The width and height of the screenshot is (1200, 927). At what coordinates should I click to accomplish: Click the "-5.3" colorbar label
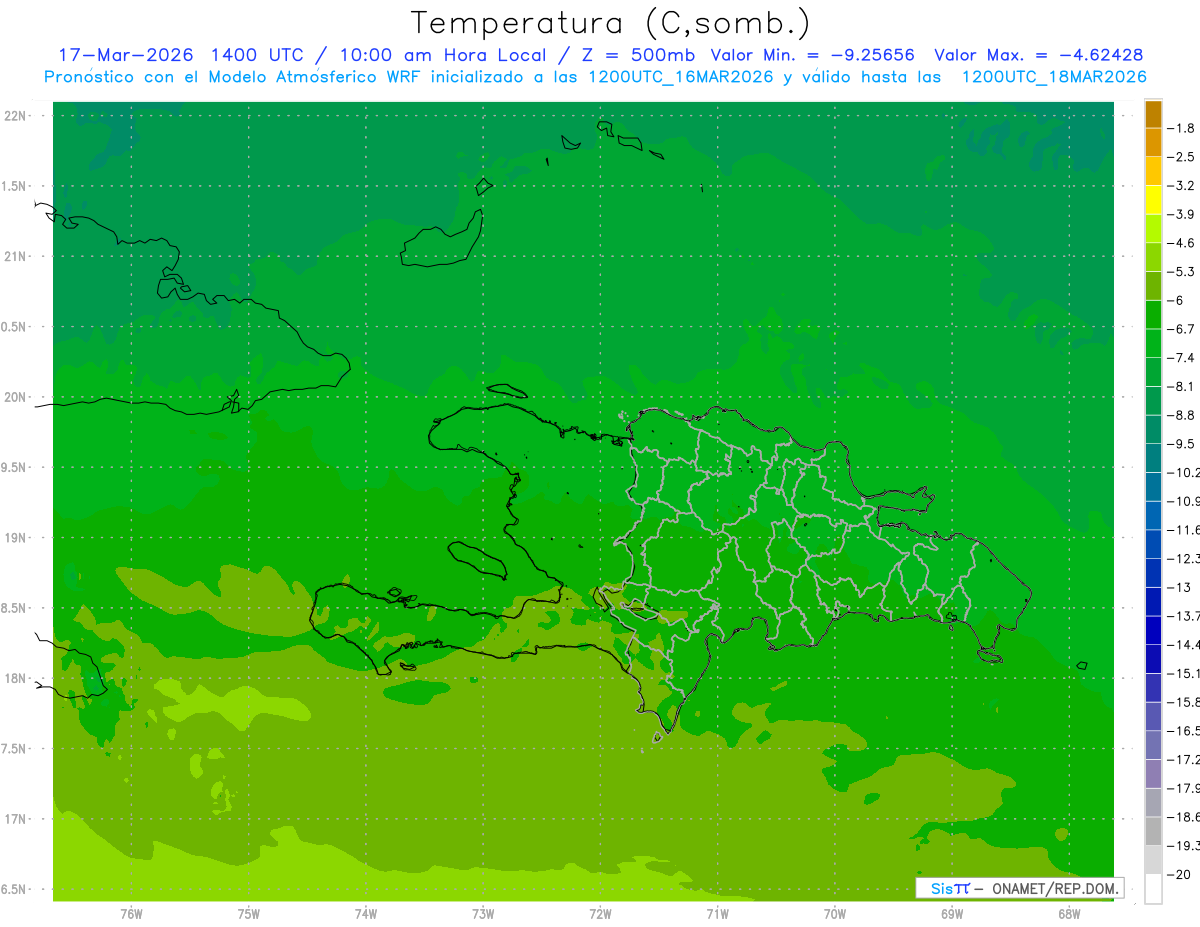tap(1181, 271)
